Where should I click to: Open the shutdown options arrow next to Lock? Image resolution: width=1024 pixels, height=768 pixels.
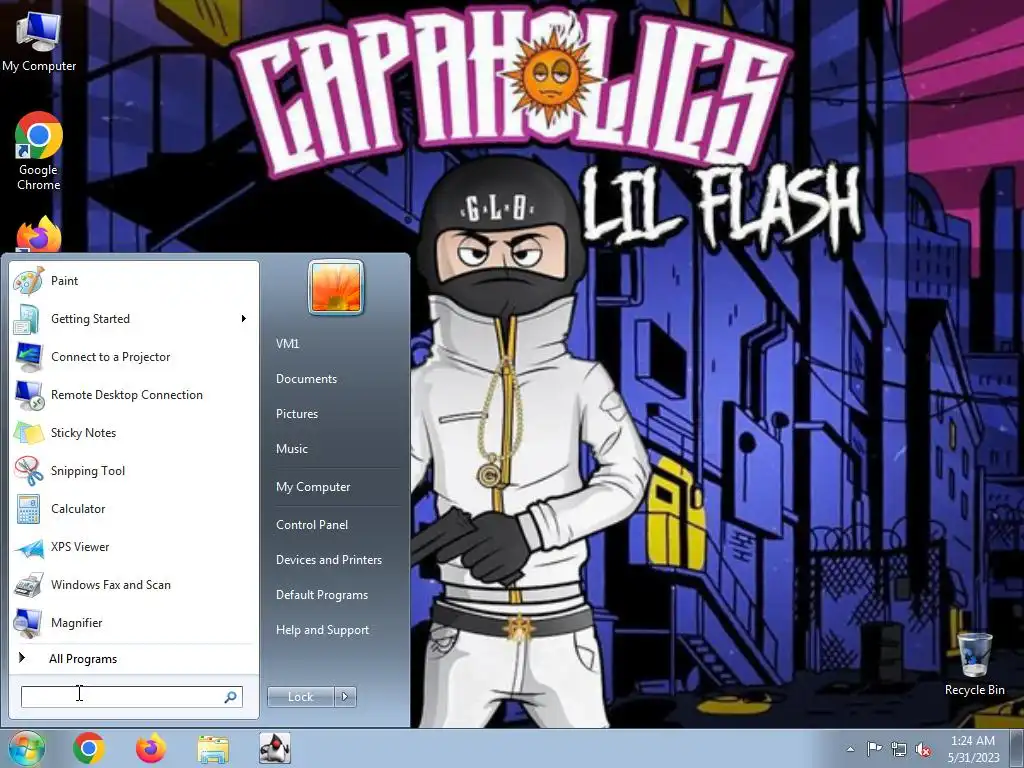click(x=345, y=697)
